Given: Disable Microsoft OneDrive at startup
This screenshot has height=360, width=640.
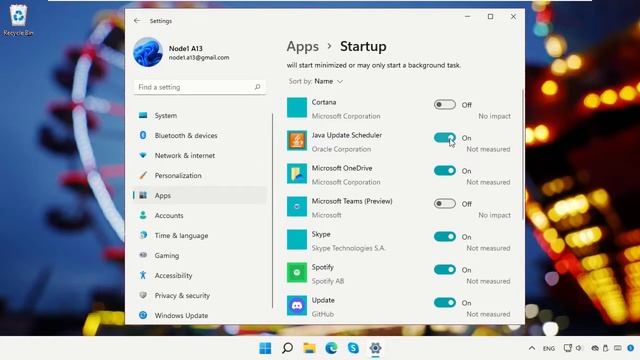Looking at the screenshot, I should [444, 171].
